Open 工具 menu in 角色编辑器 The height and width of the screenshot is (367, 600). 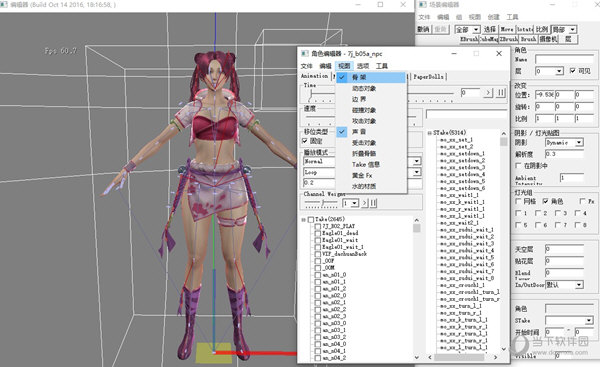tap(382, 66)
